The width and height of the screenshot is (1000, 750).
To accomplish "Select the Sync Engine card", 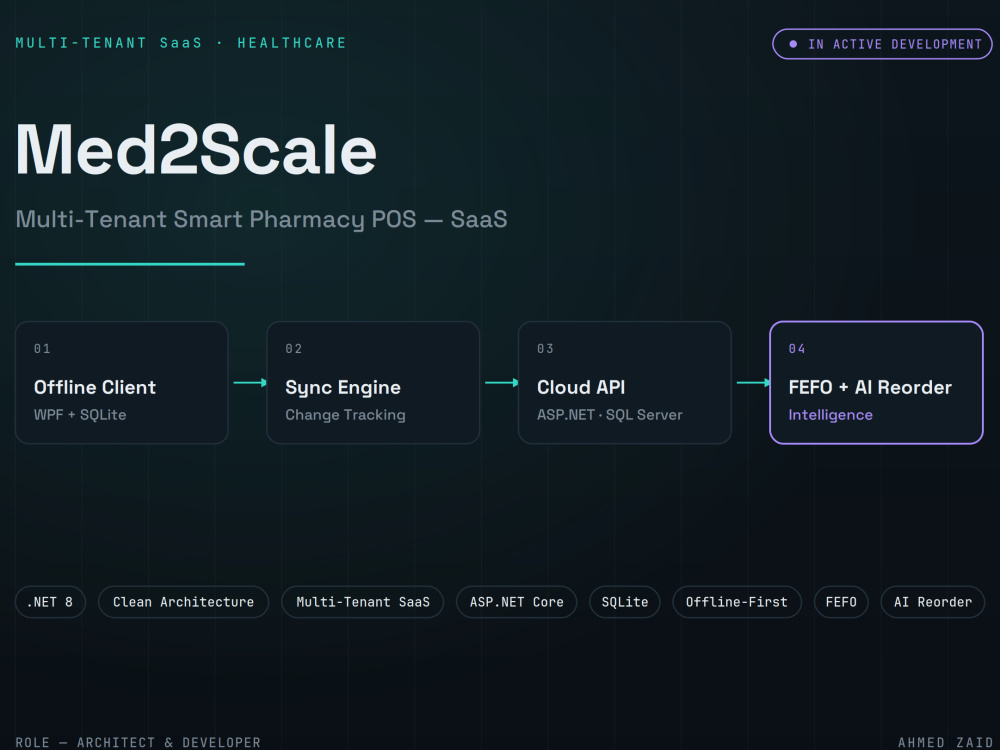I will point(373,383).
